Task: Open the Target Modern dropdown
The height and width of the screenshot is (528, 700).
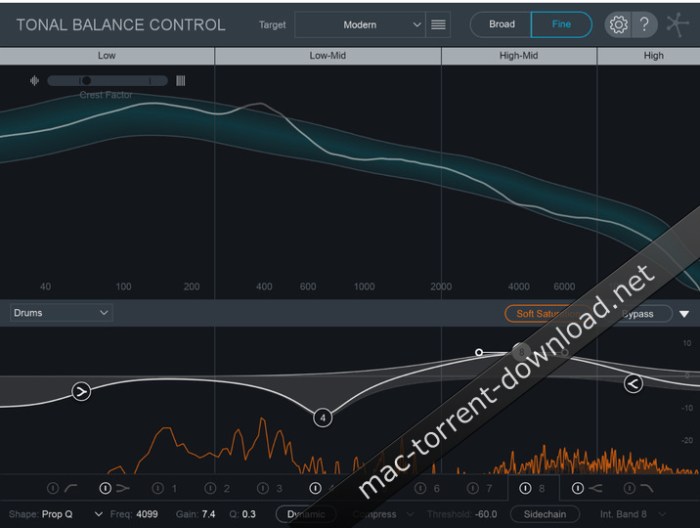Action: click(x=360, y=25)
